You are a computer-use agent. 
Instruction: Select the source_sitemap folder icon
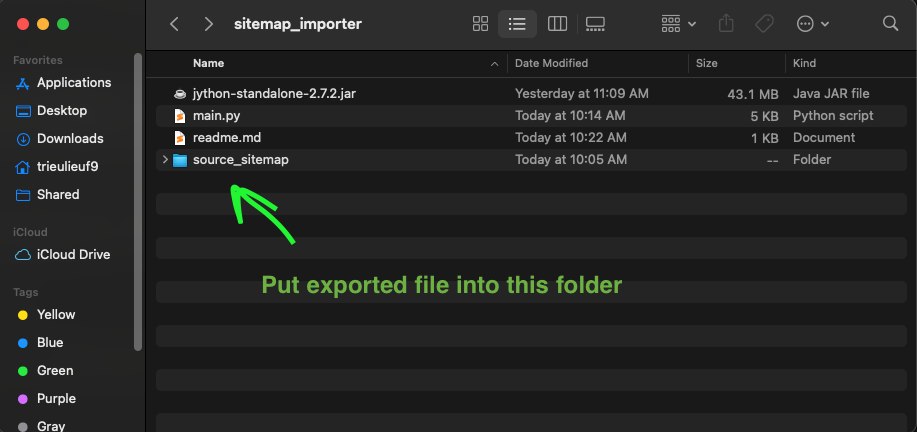180,160
